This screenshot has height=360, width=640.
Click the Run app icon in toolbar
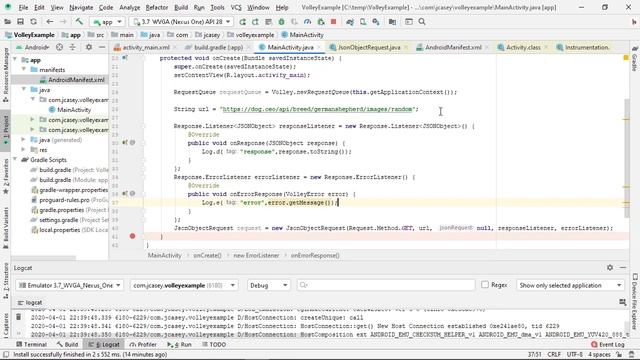coord(242,22)
